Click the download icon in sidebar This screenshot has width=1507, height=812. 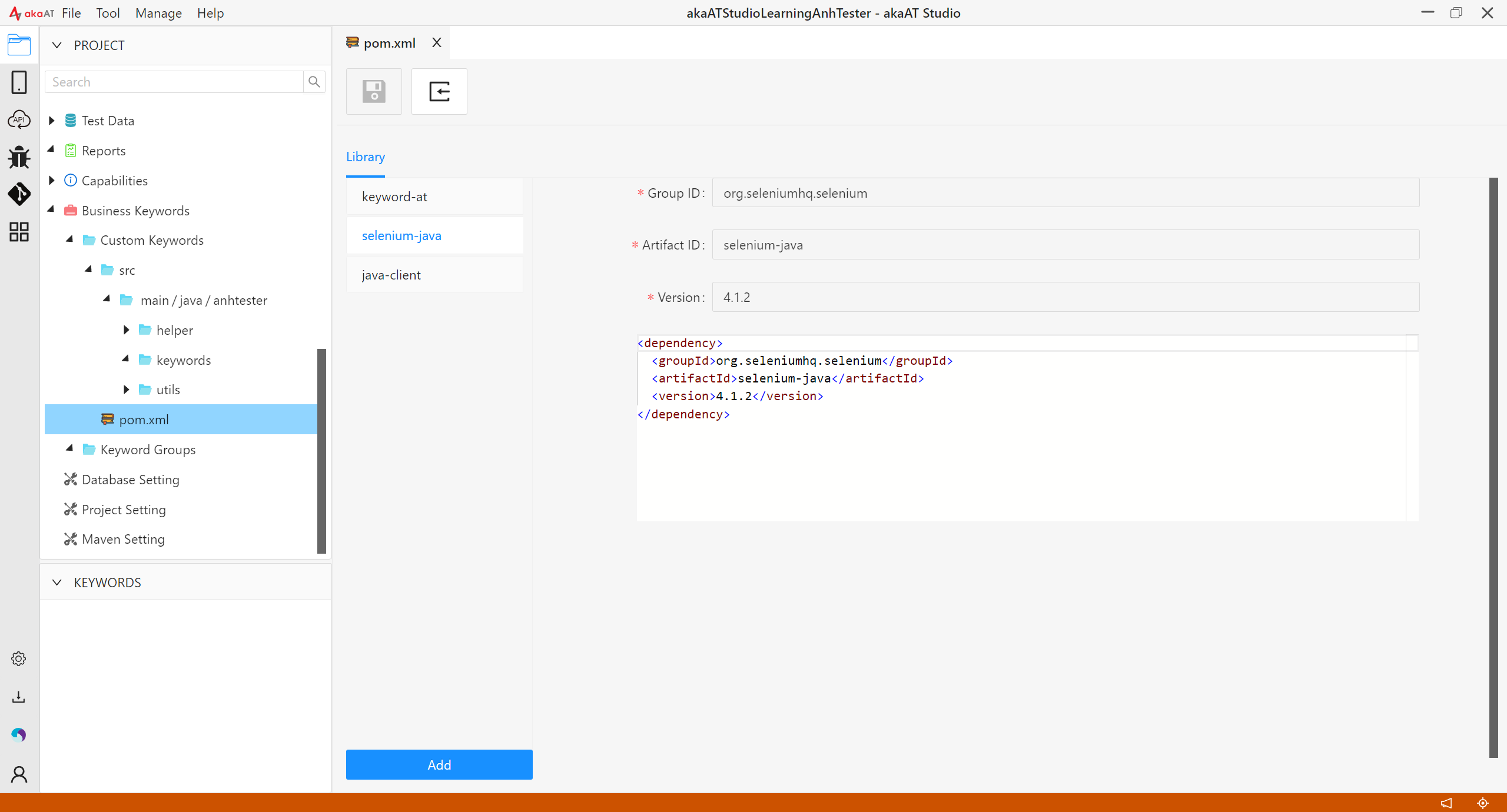(19, 697)
